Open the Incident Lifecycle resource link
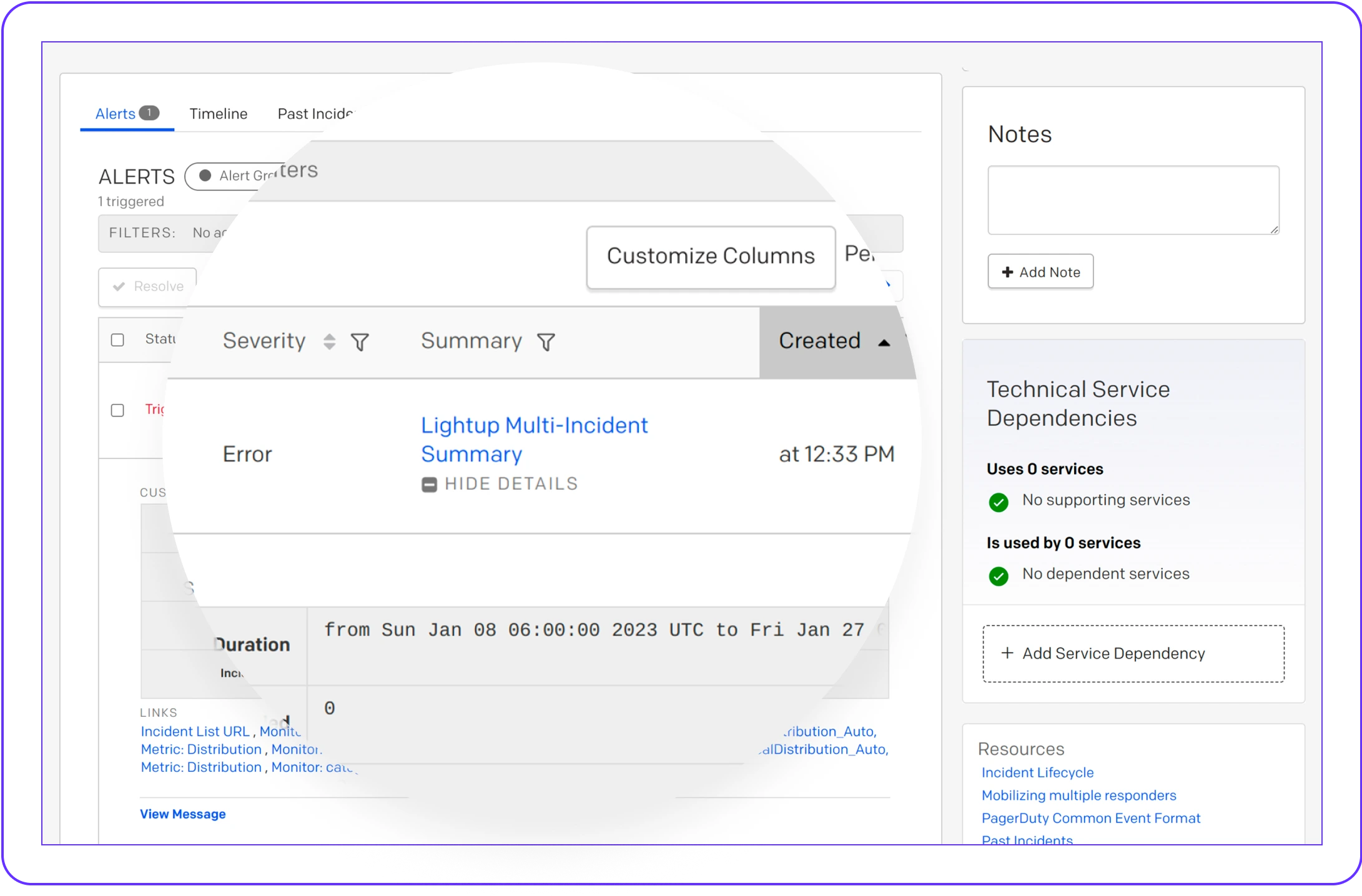This screenshot has height=896, width=1362. tap(1037, 772)
